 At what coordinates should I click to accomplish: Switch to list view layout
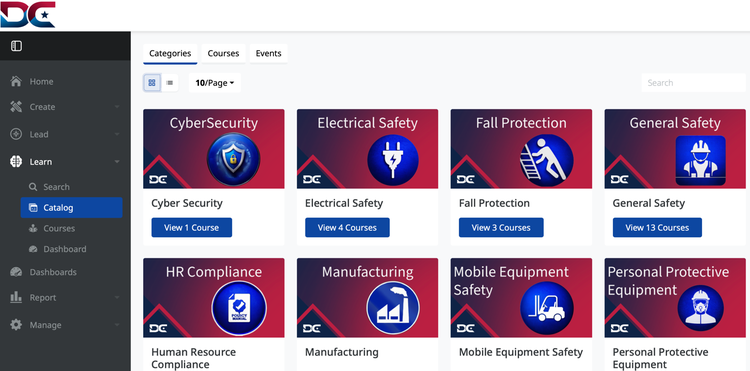[x=169, y=83]
